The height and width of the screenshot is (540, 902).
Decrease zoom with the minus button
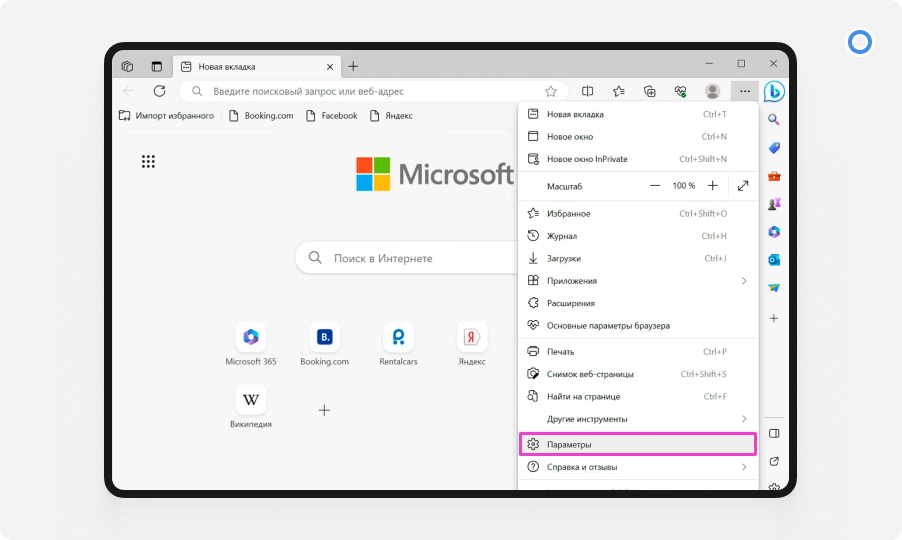pos(655,186)
